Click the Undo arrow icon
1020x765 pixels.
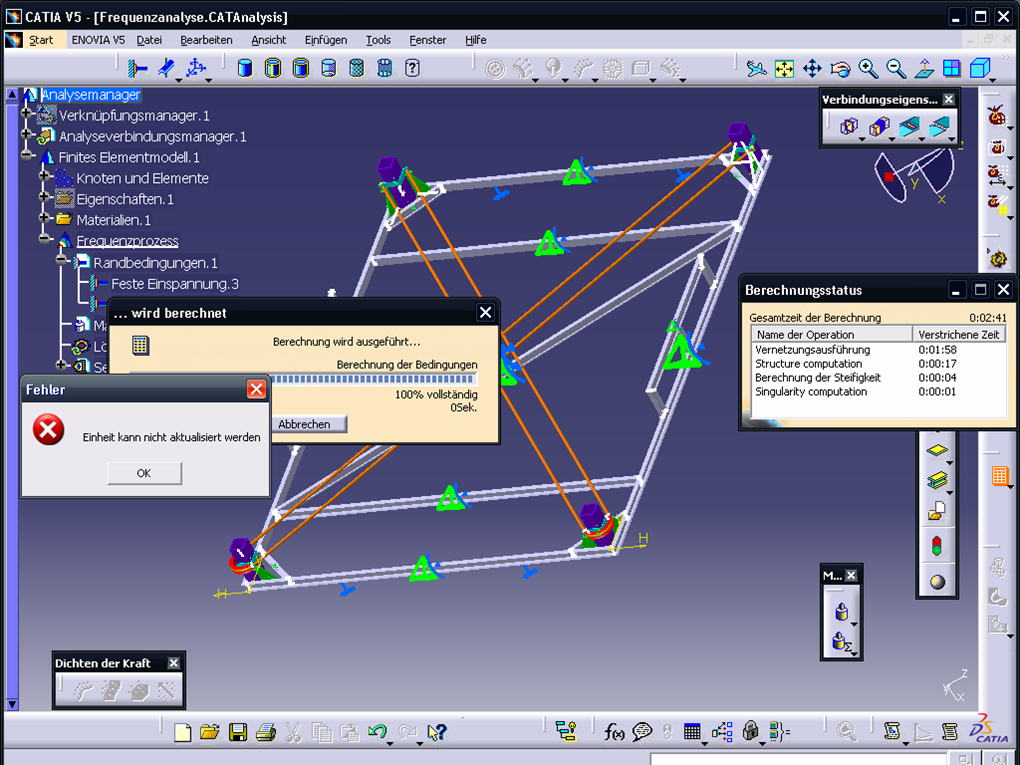(x=377, y=732)
